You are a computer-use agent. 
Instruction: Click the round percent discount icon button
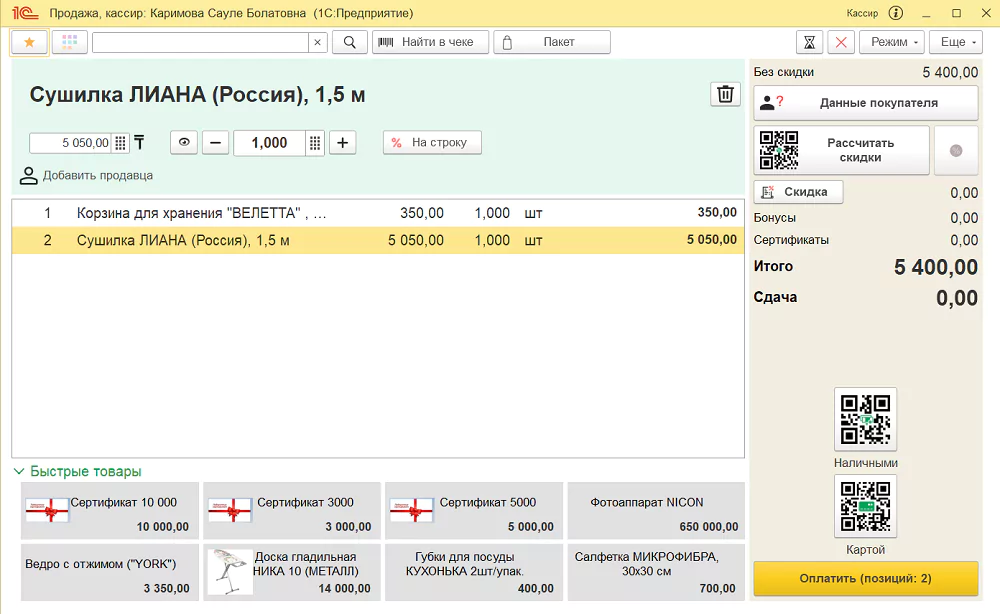(x=956, y=150)
